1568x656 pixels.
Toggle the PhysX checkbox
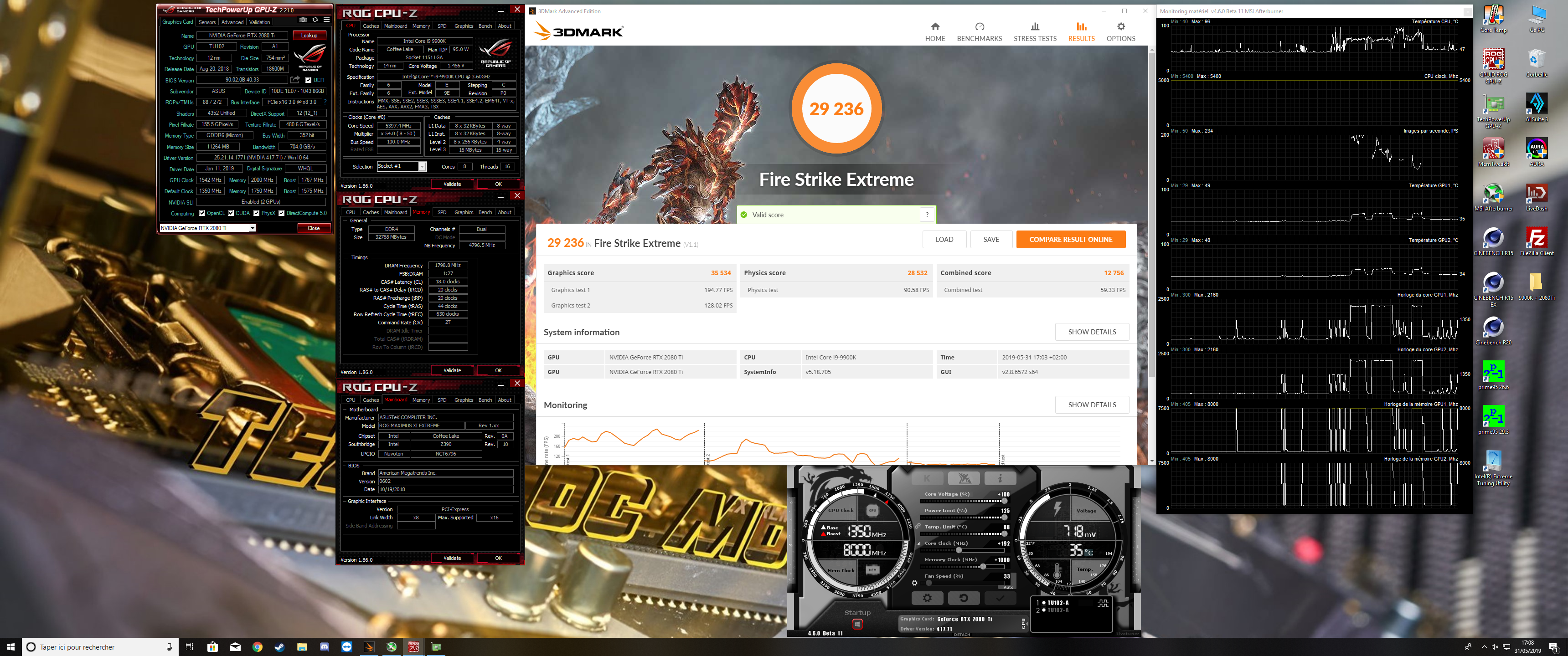pos(256,213)
